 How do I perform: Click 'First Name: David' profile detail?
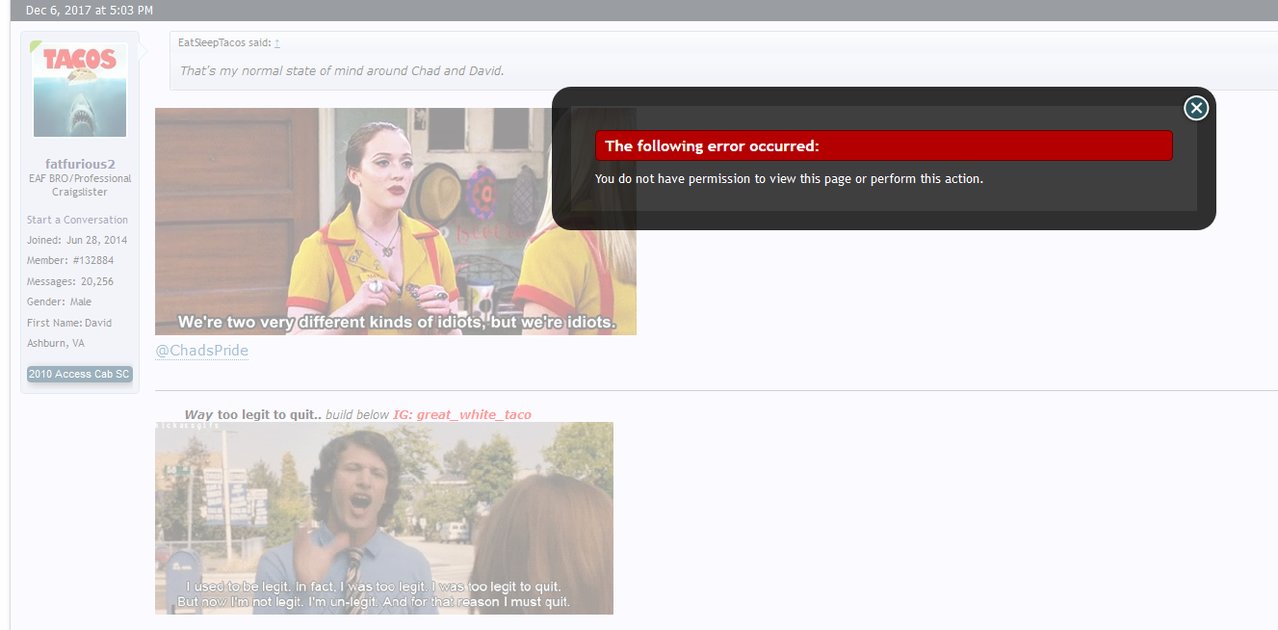pyautogui.click(x=69, y=323)
